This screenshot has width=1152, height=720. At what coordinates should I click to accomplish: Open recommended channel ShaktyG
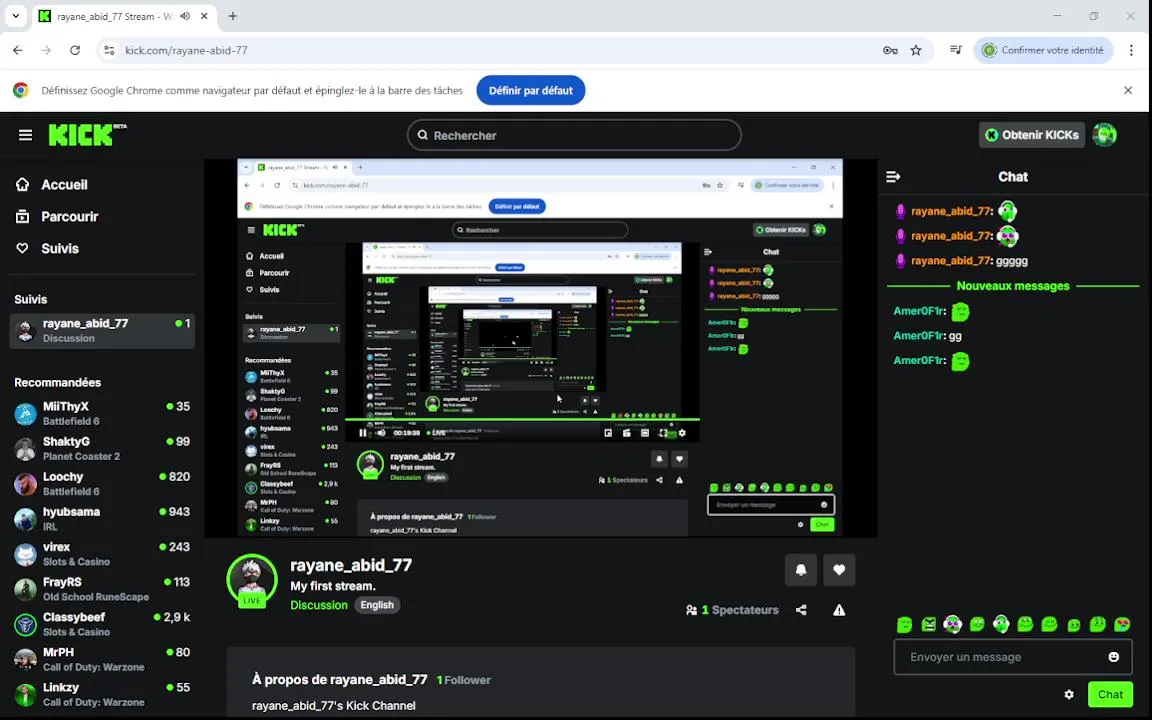tap(102, 448)
